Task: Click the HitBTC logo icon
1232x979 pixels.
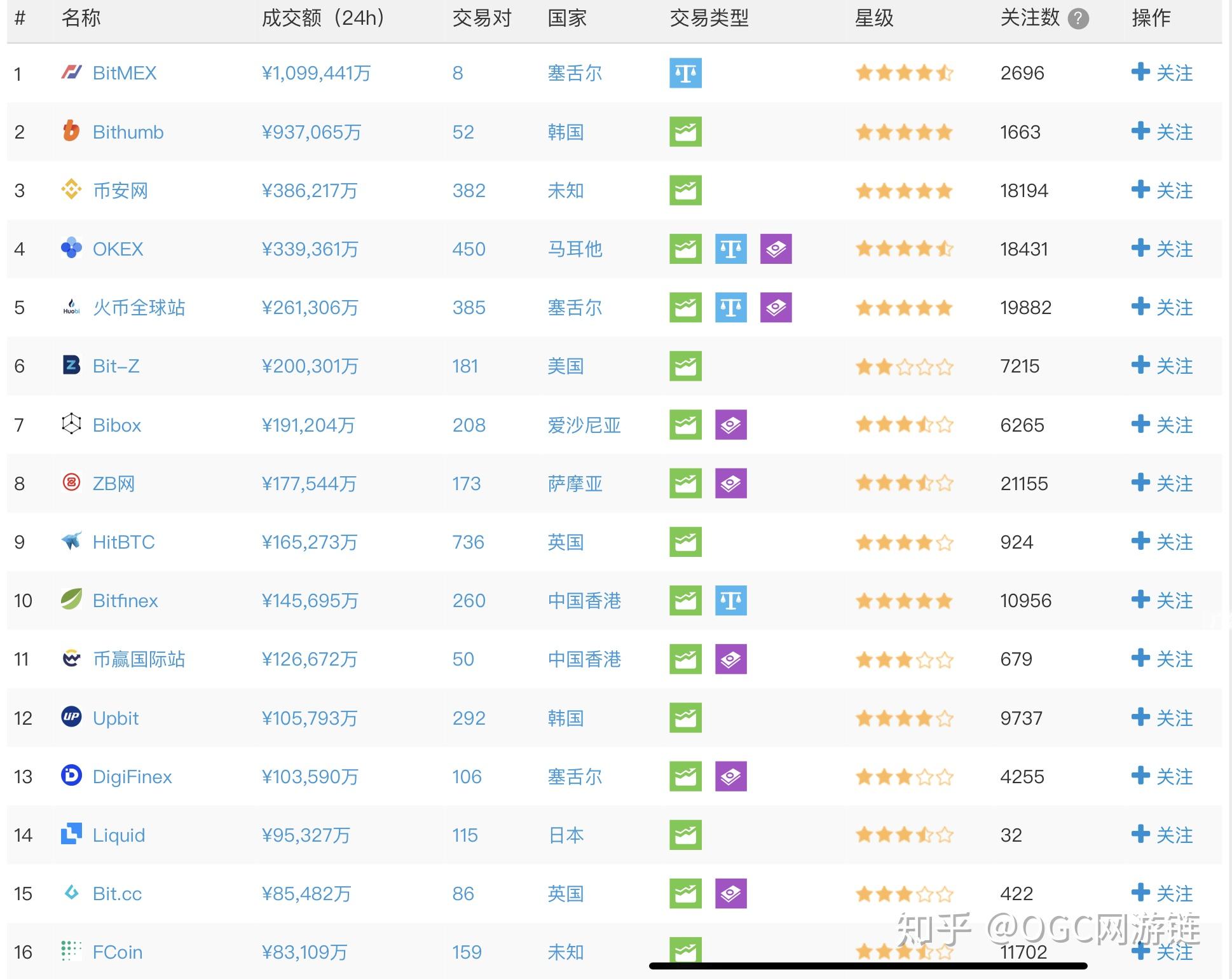Action: [71, 541]
